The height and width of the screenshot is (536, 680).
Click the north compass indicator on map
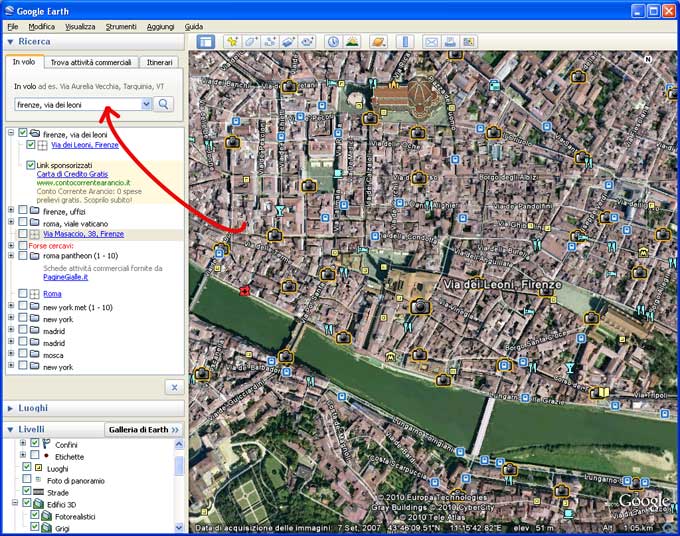648,59
